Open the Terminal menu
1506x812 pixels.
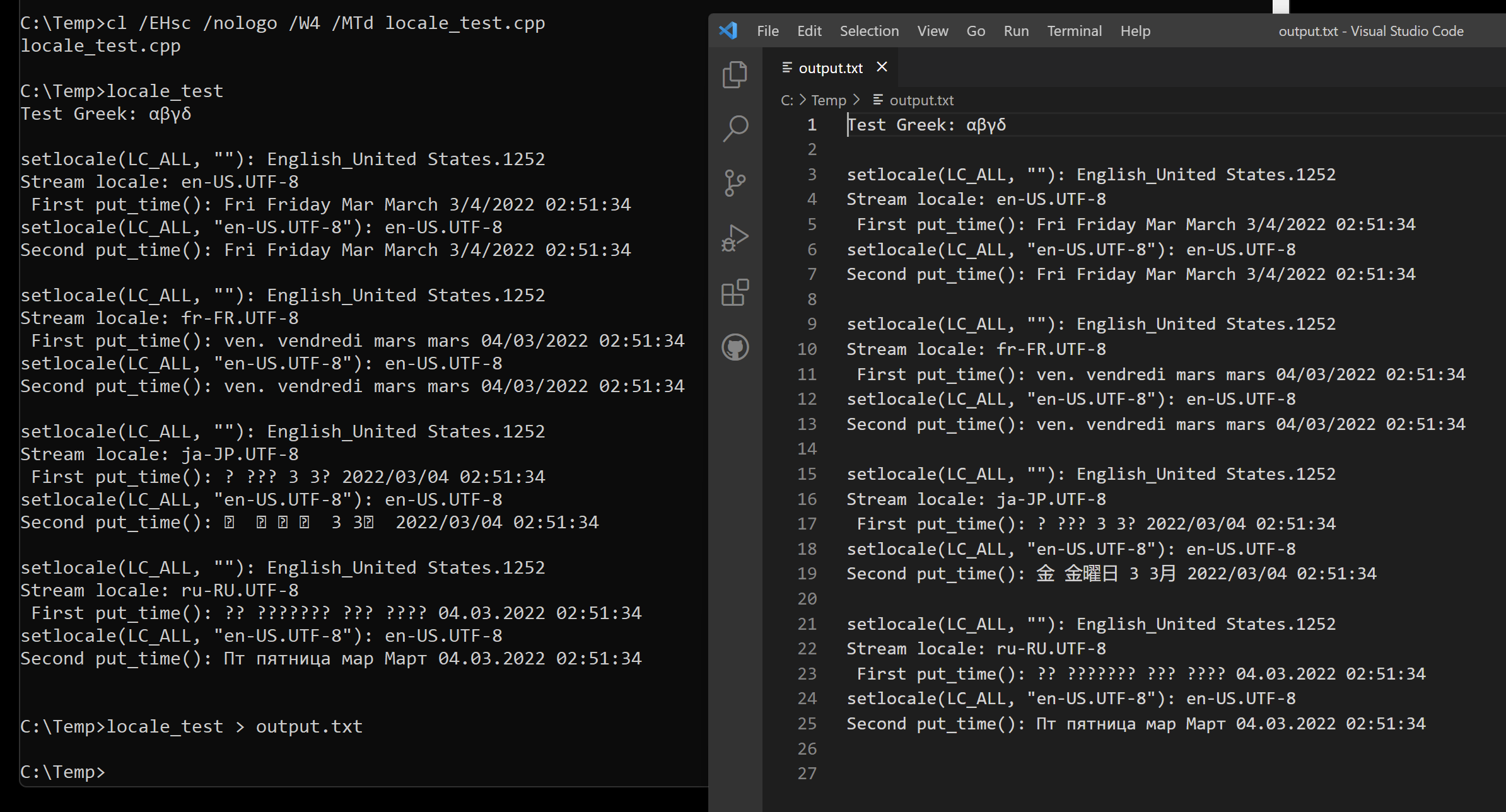click(1074, 30)
